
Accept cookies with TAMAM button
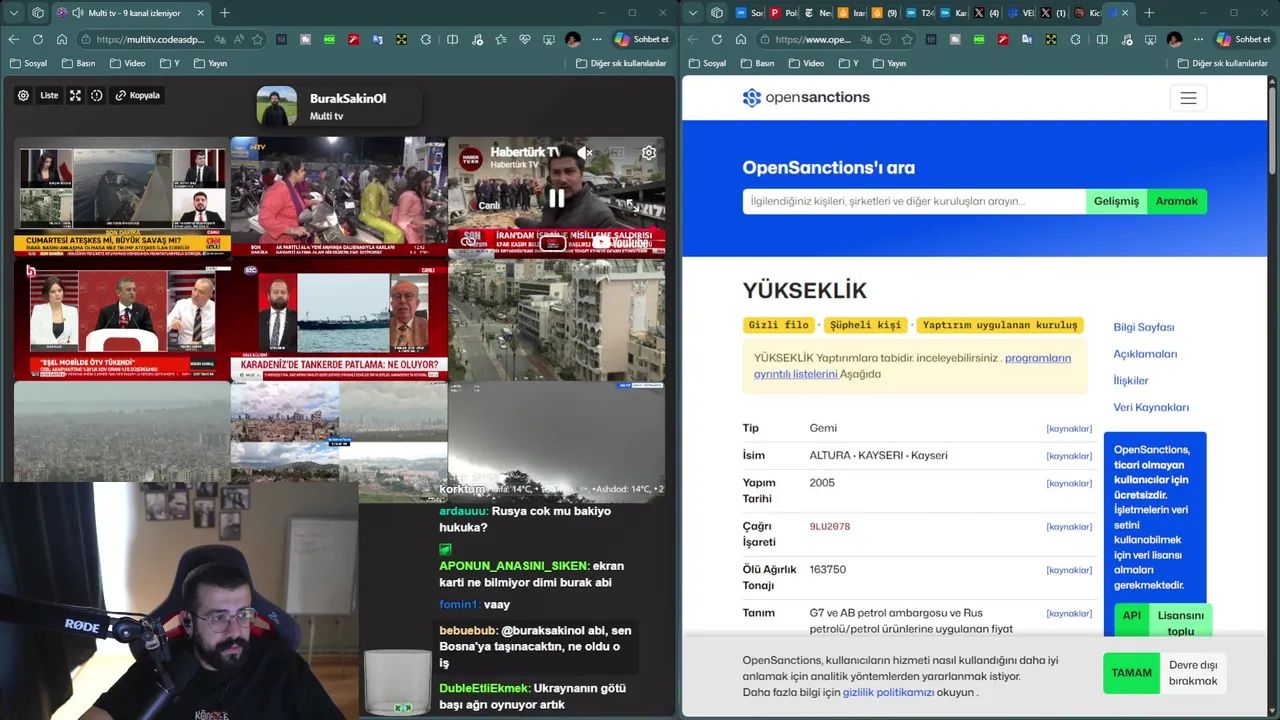pos(1131,673)
